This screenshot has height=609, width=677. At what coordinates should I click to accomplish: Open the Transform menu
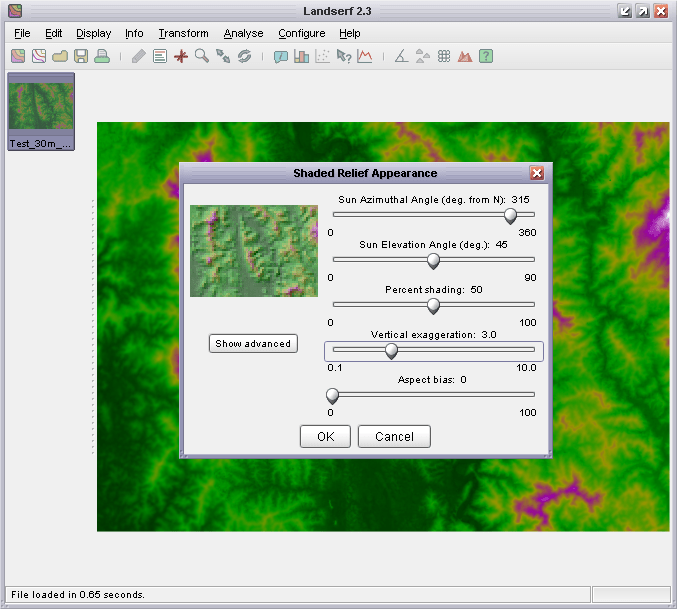pyautogui.click(x=183, y=33)
